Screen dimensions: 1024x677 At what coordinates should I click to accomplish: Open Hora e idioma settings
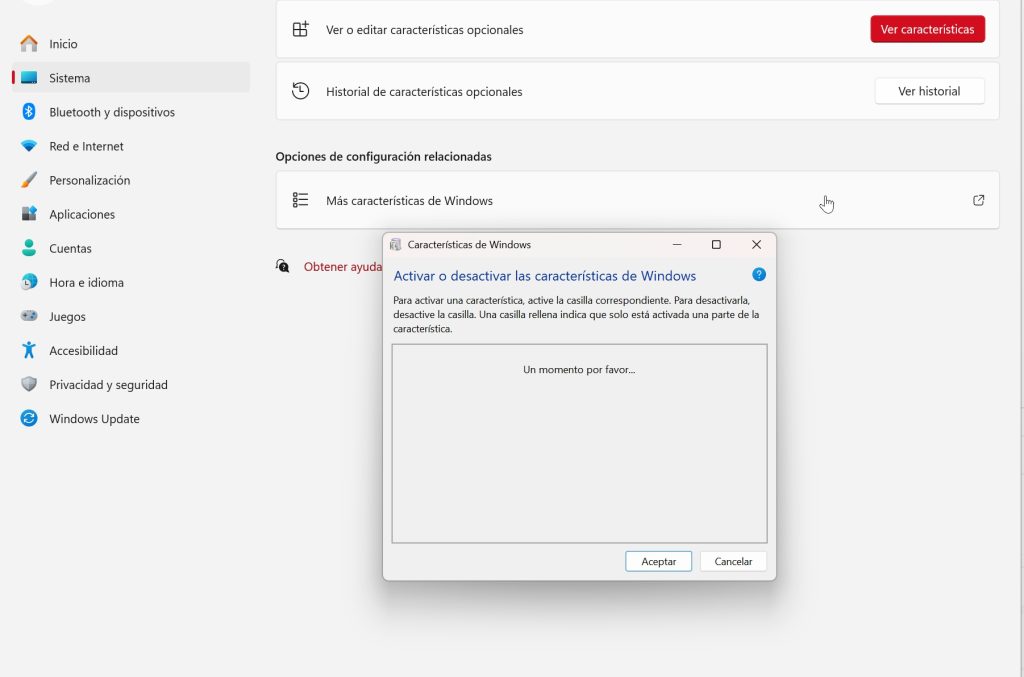131,282
